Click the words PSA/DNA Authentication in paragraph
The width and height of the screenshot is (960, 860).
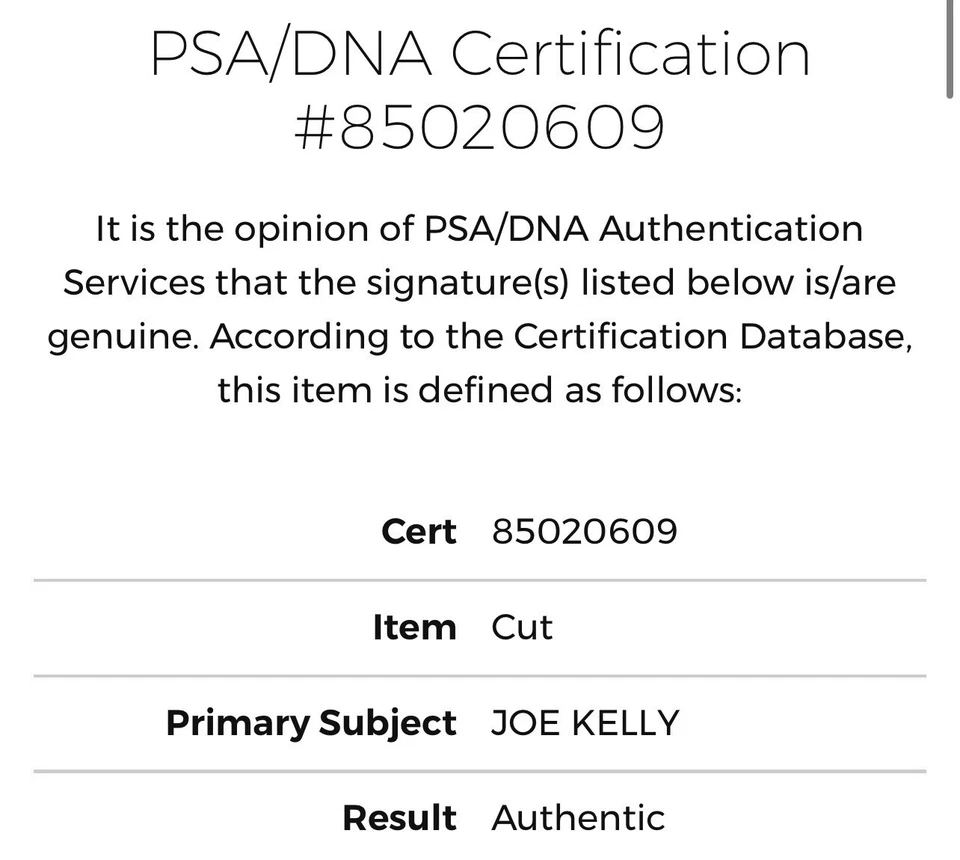point(643,229)
